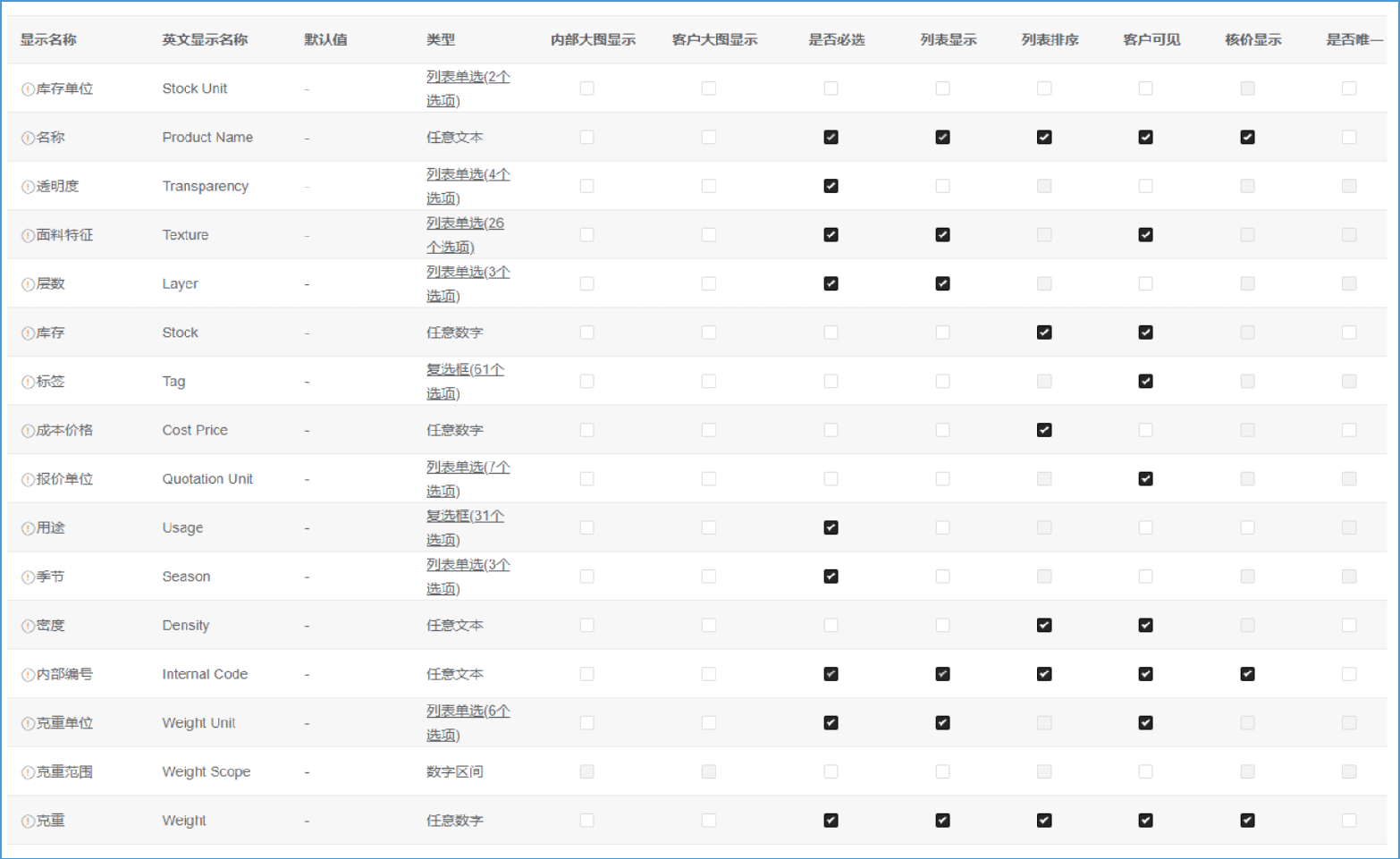Click the info icon next to 透明度

(x=28, y=187)
